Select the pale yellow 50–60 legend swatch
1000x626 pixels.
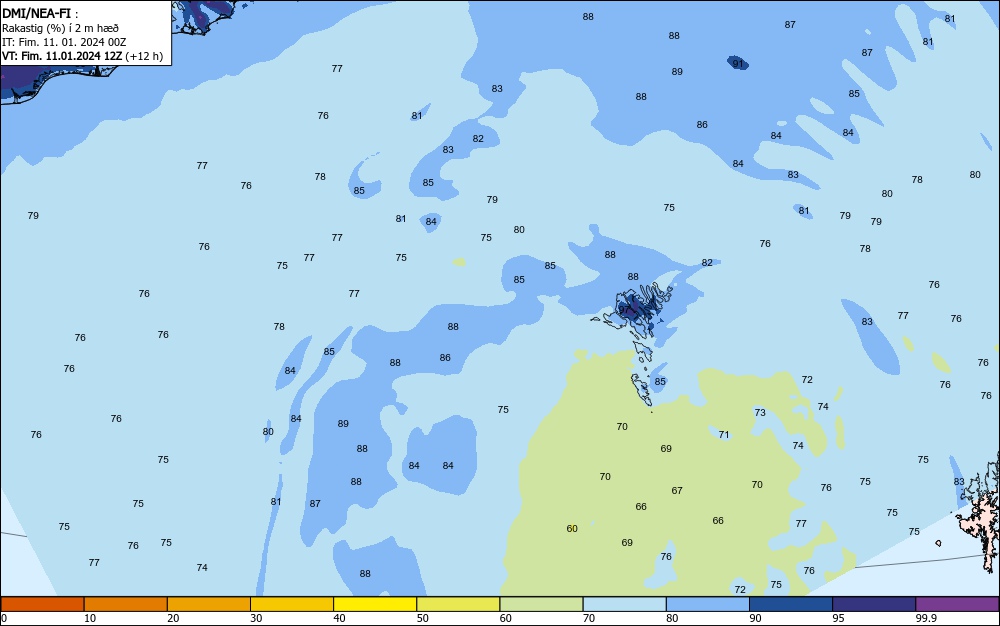pyautogui.click(x=458, y=604)
